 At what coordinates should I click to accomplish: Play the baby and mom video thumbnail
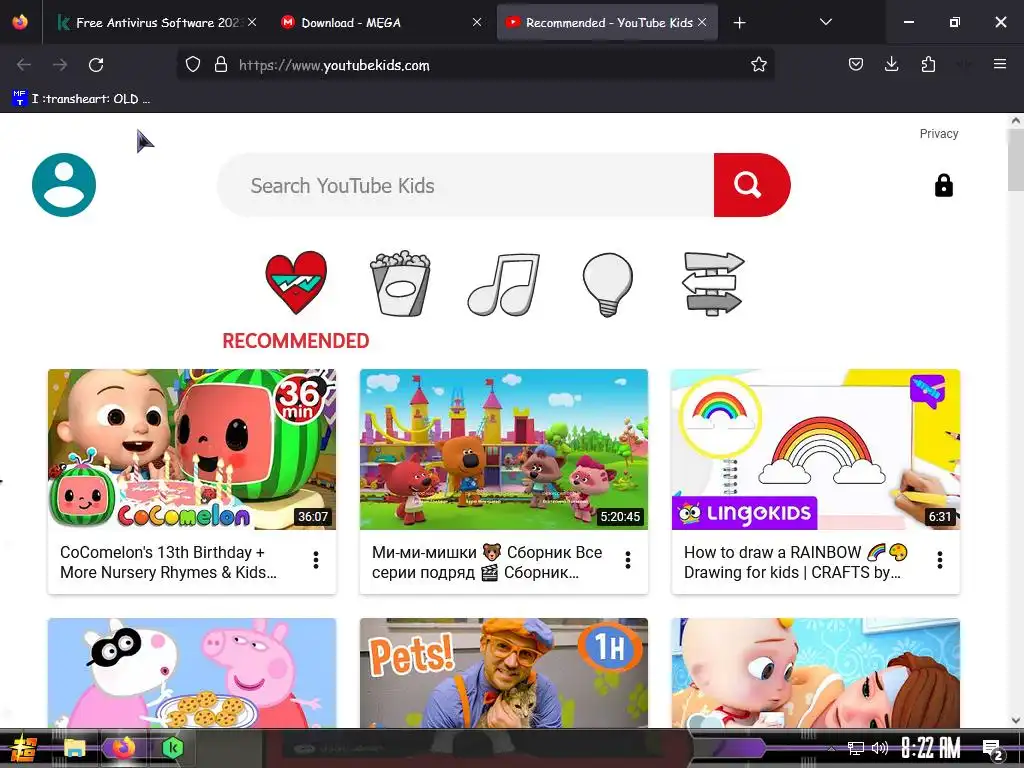pyautogui.click(x=816, y=673)
